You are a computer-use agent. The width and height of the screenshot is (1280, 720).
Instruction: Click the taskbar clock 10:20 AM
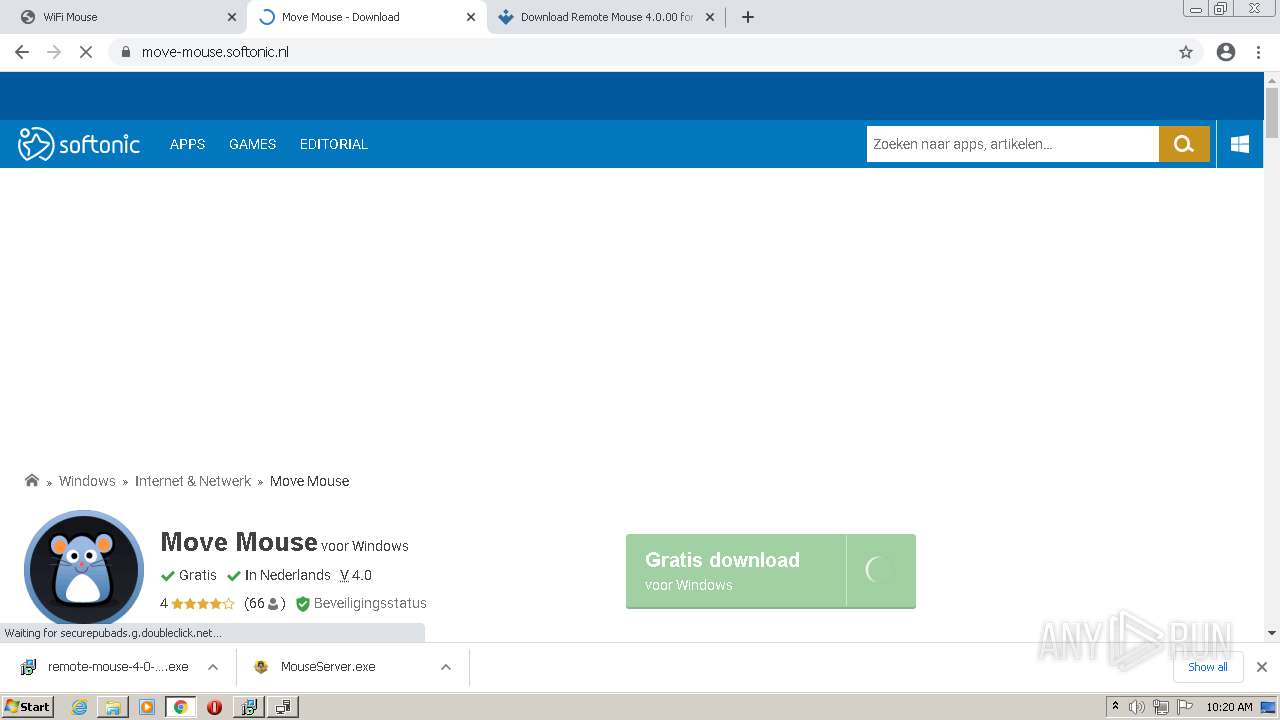point(1229,707)
